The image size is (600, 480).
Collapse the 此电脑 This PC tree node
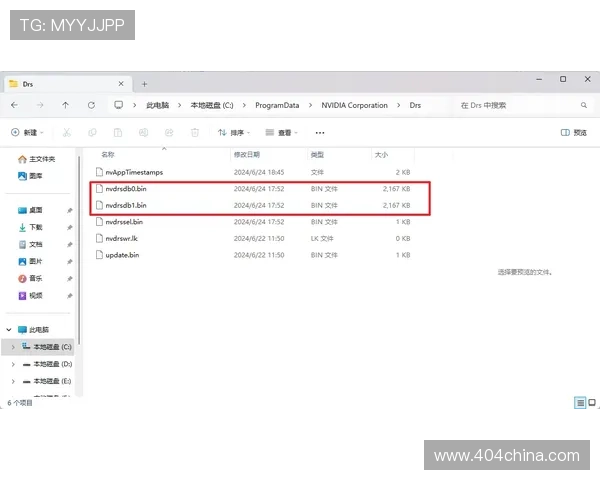[x=9, y=330]
